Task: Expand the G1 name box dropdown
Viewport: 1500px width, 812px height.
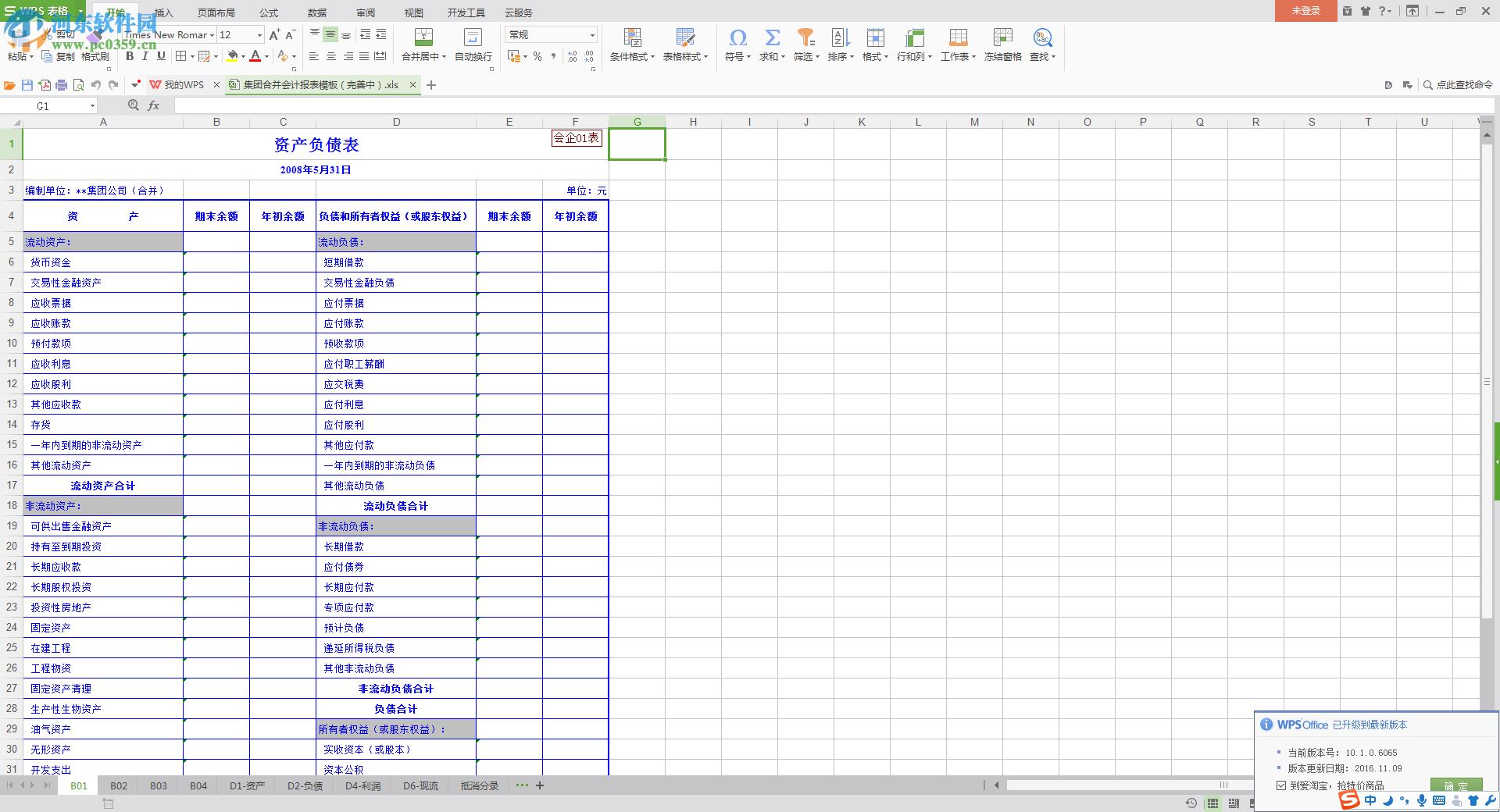Action: click(92, 106)
